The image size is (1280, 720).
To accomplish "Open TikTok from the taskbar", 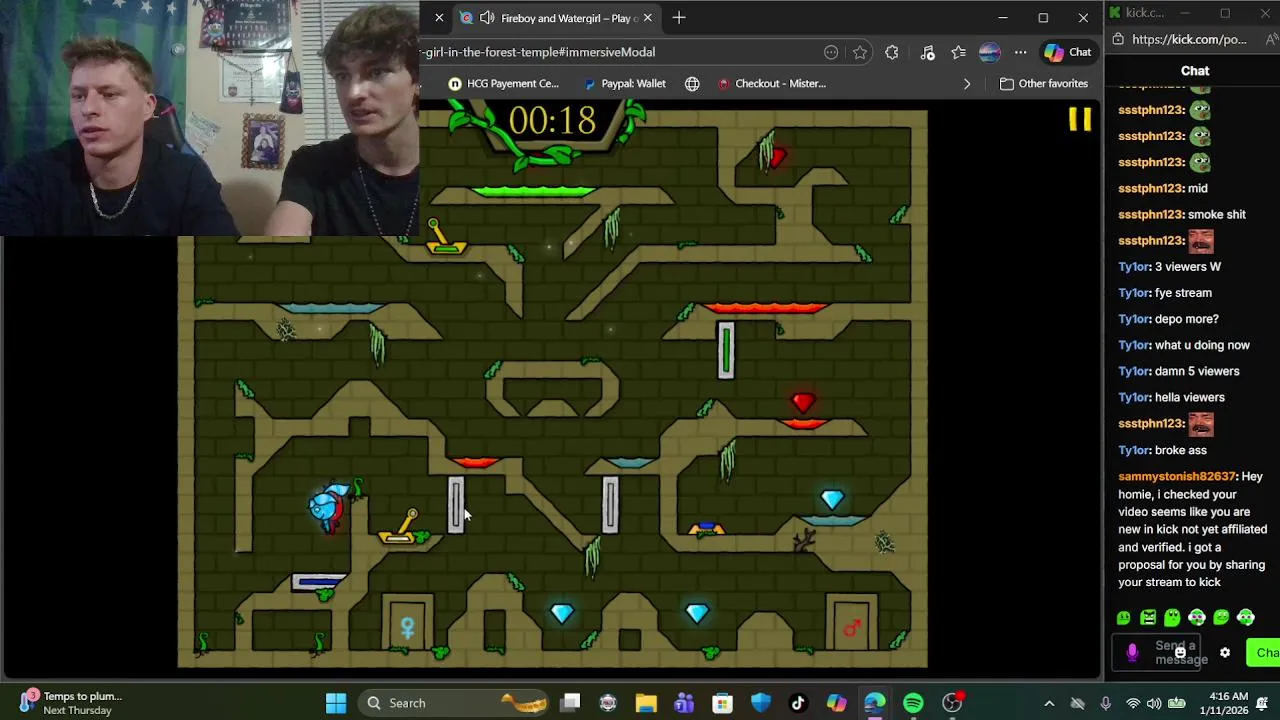I will 798,703.
